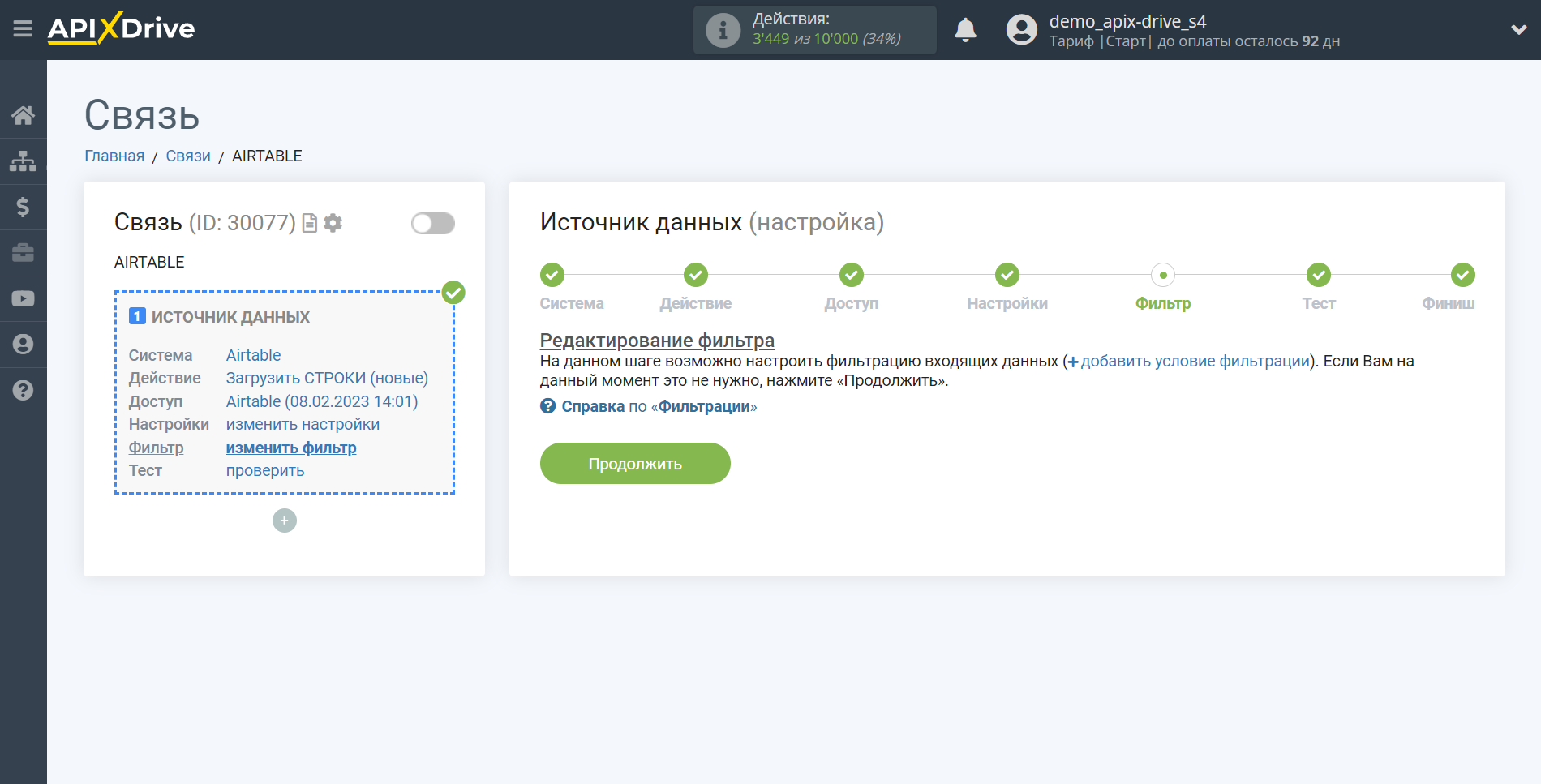This screenshot has height=784, width=1541.
Task: Go to the Финиш step
Action: (1463, 275)
